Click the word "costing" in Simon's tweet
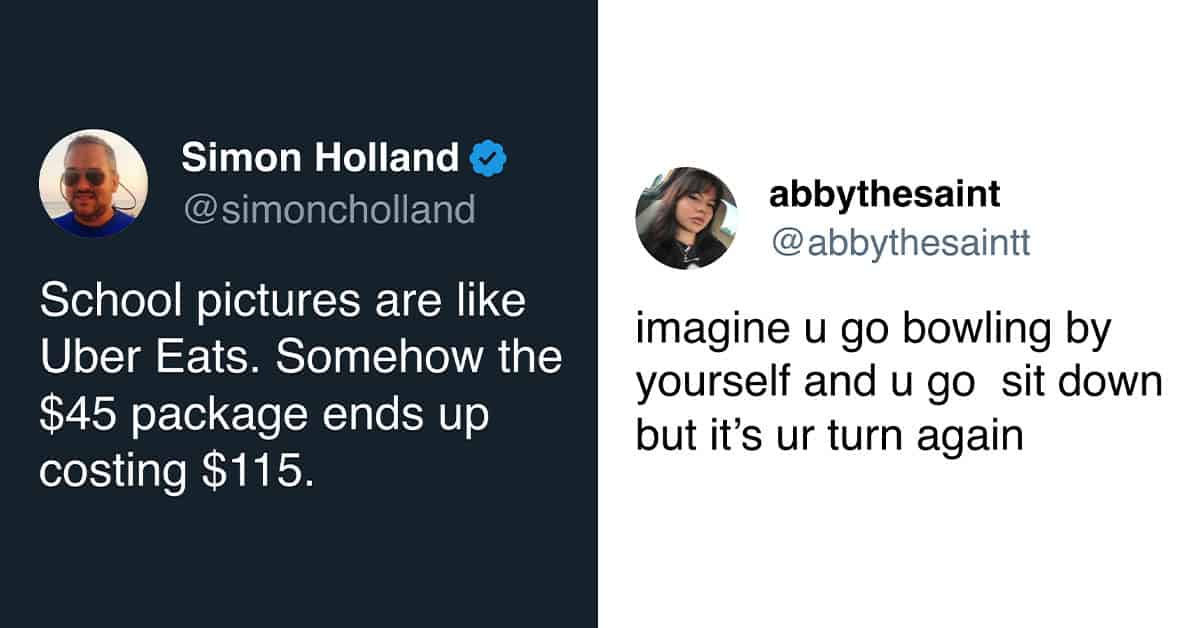This screenshot has width=1200, height=628. 115,474
